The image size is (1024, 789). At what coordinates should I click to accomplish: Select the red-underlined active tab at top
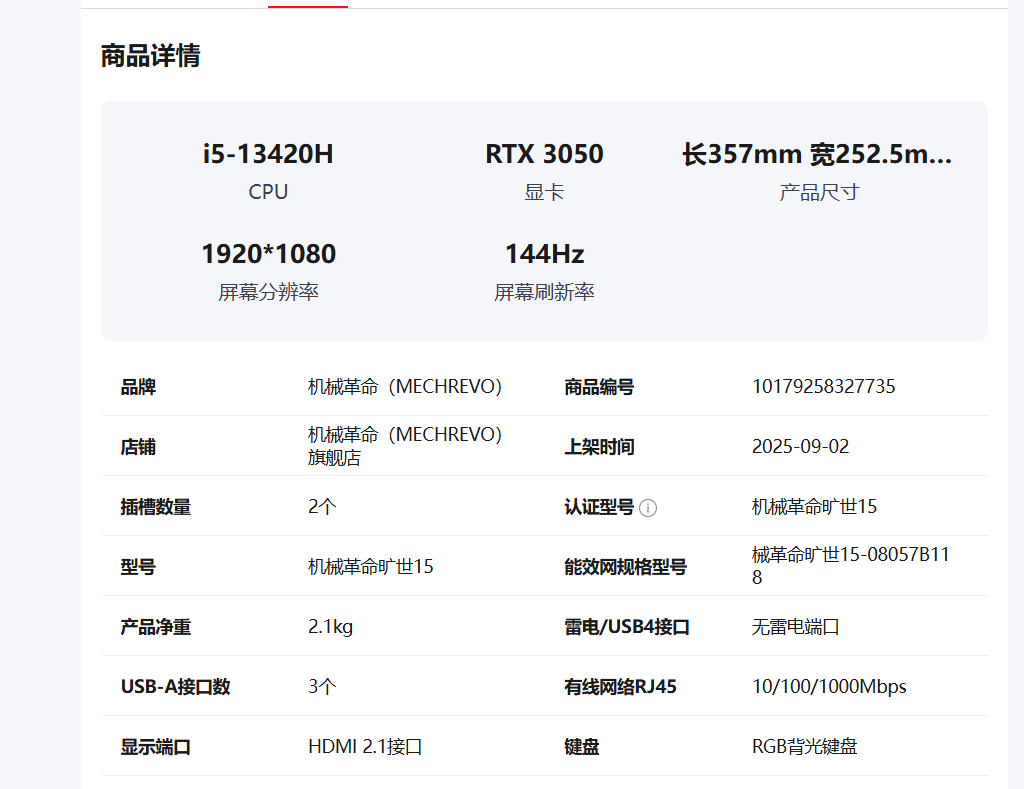[x=308, y=5]
